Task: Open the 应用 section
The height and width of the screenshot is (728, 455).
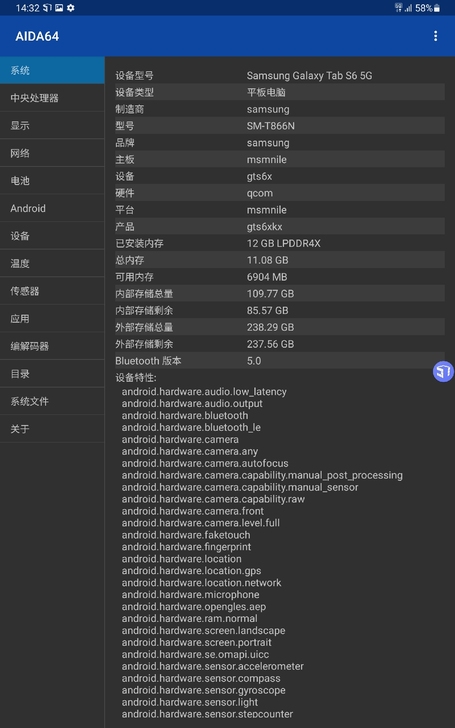Action: pos(52,319)
